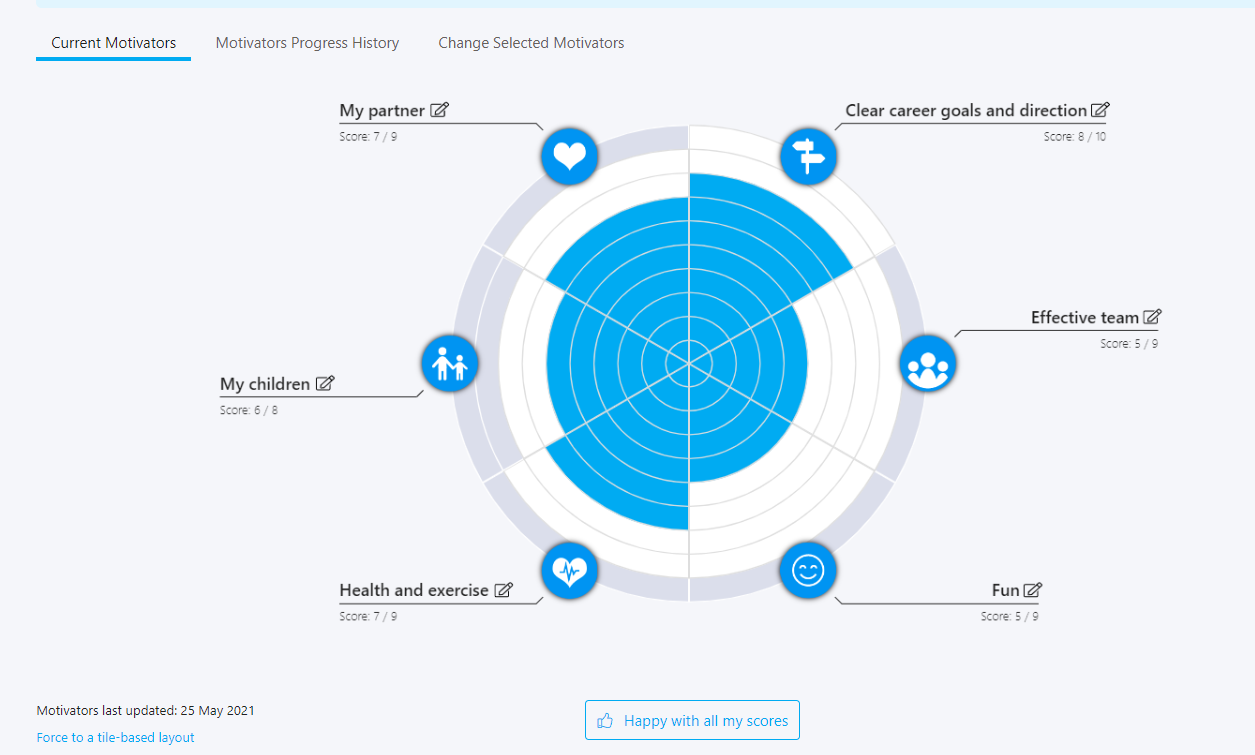Click the Score: 6 / 8 text
This screenshot has height=755, width=1255.
249,410
